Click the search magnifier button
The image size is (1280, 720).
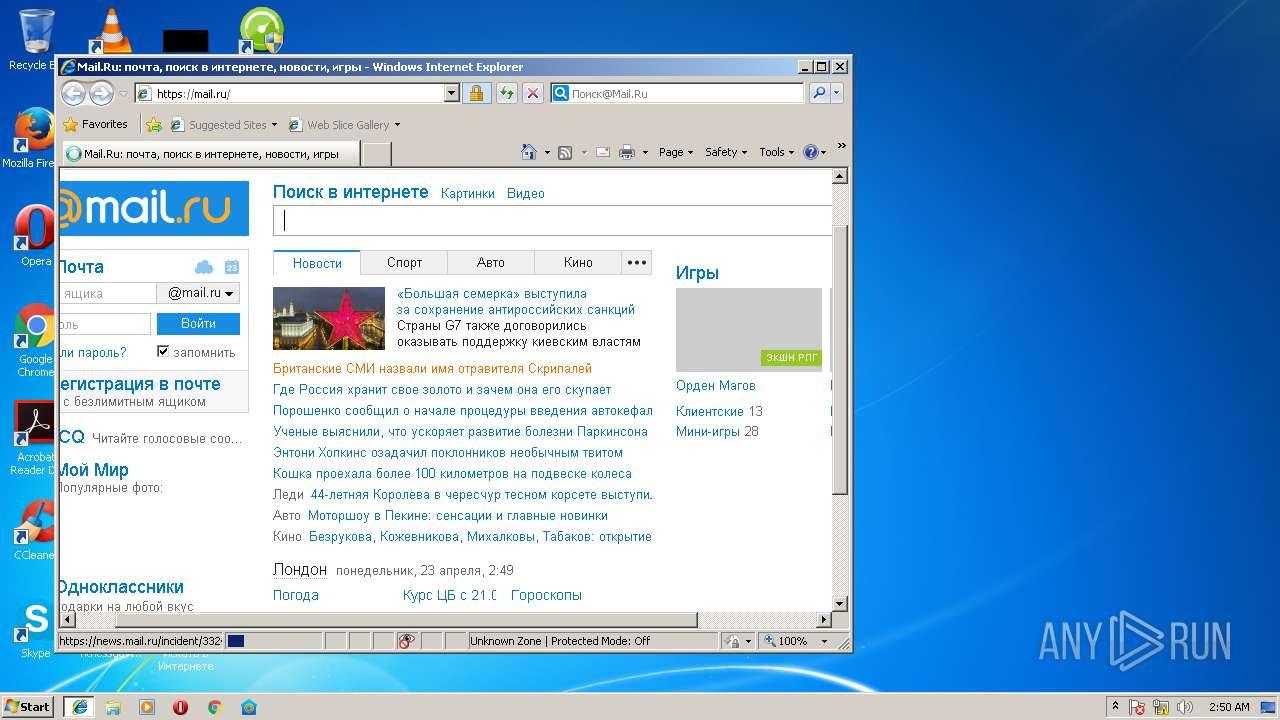tap(819, 93)
